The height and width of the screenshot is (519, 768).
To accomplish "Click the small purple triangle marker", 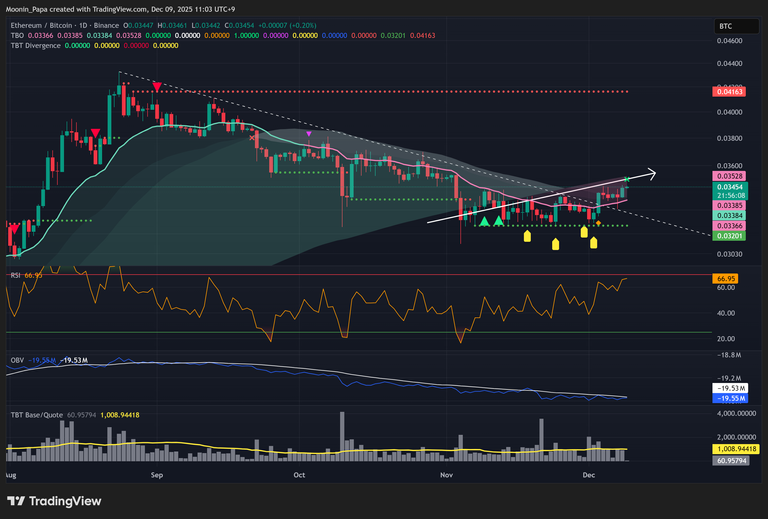I will [309, 133].
